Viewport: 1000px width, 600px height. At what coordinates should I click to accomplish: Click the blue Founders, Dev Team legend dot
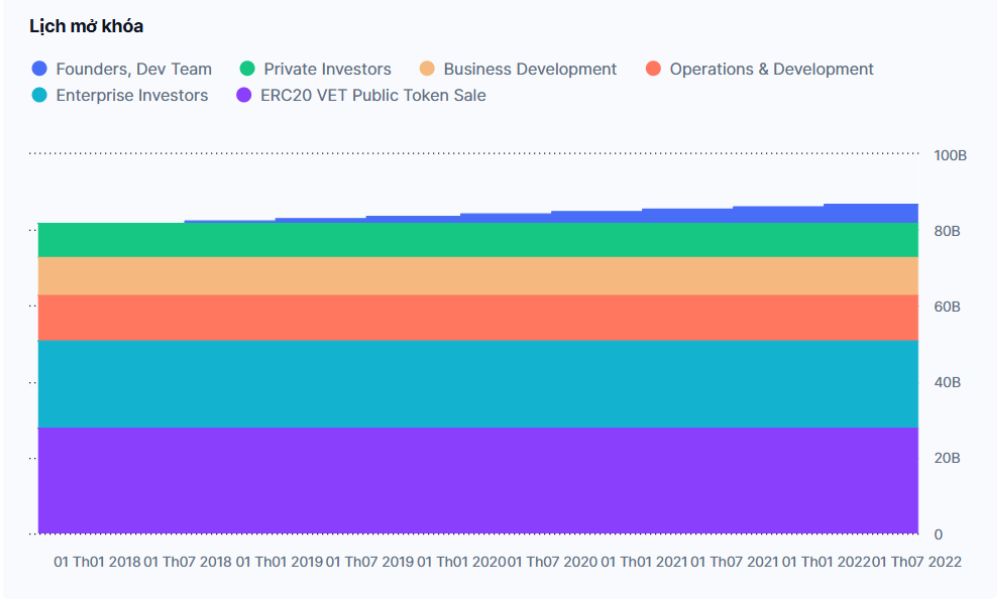coord(39,69)
